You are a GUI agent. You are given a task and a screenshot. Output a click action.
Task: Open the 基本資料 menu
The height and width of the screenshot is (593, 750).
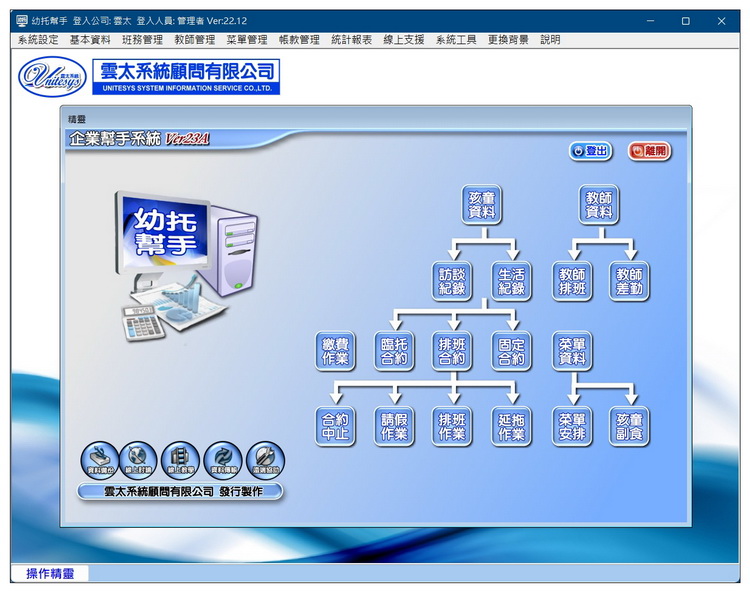click(x=90, y=40)
